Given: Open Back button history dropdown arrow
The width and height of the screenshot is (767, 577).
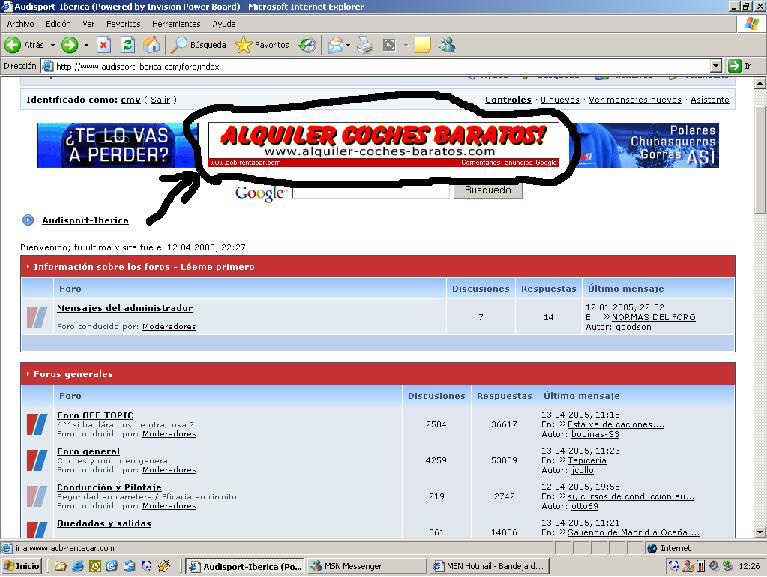Looking at the screenshot, I should (52, 45).
